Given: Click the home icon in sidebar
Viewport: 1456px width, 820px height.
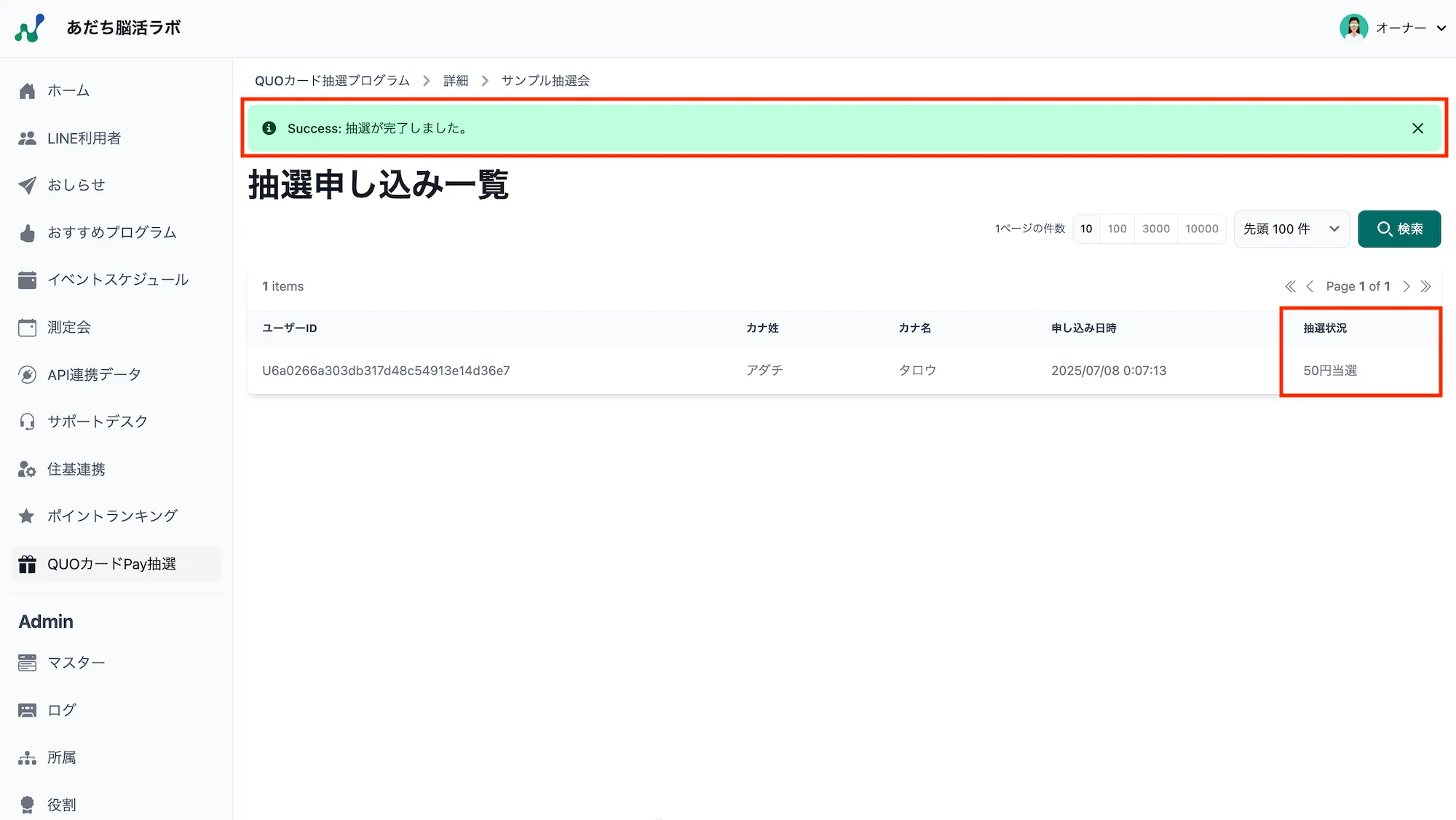Looking at the screenshot, I should pos(27,91).
